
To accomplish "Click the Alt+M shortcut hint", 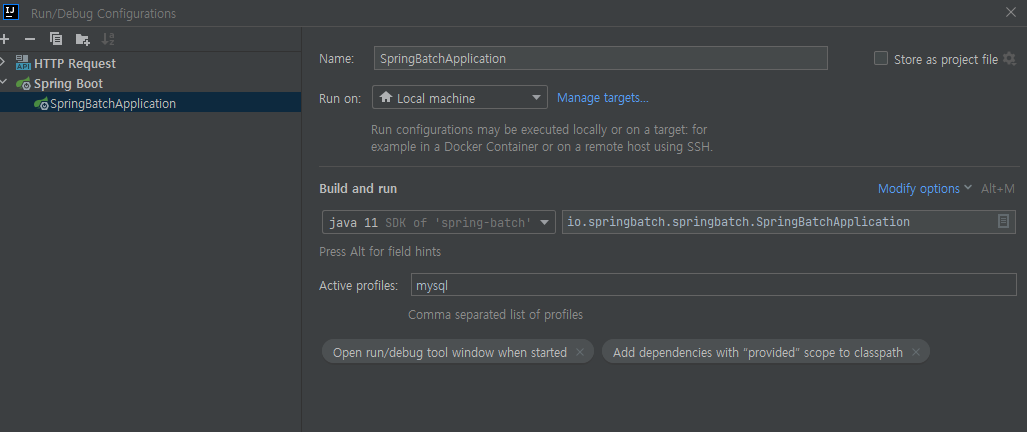I will 998,189.
